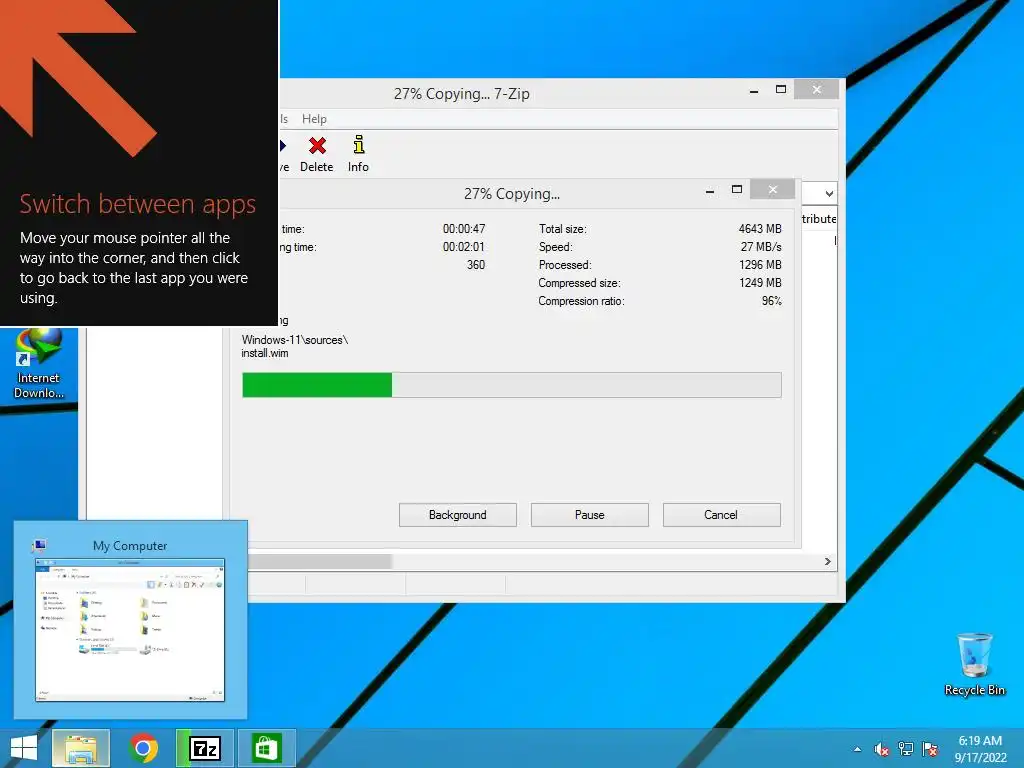Viewport: 1024px width, 768px height.
Task: Click the 1296 MB processed value
Action: click(x=760, y=265)
